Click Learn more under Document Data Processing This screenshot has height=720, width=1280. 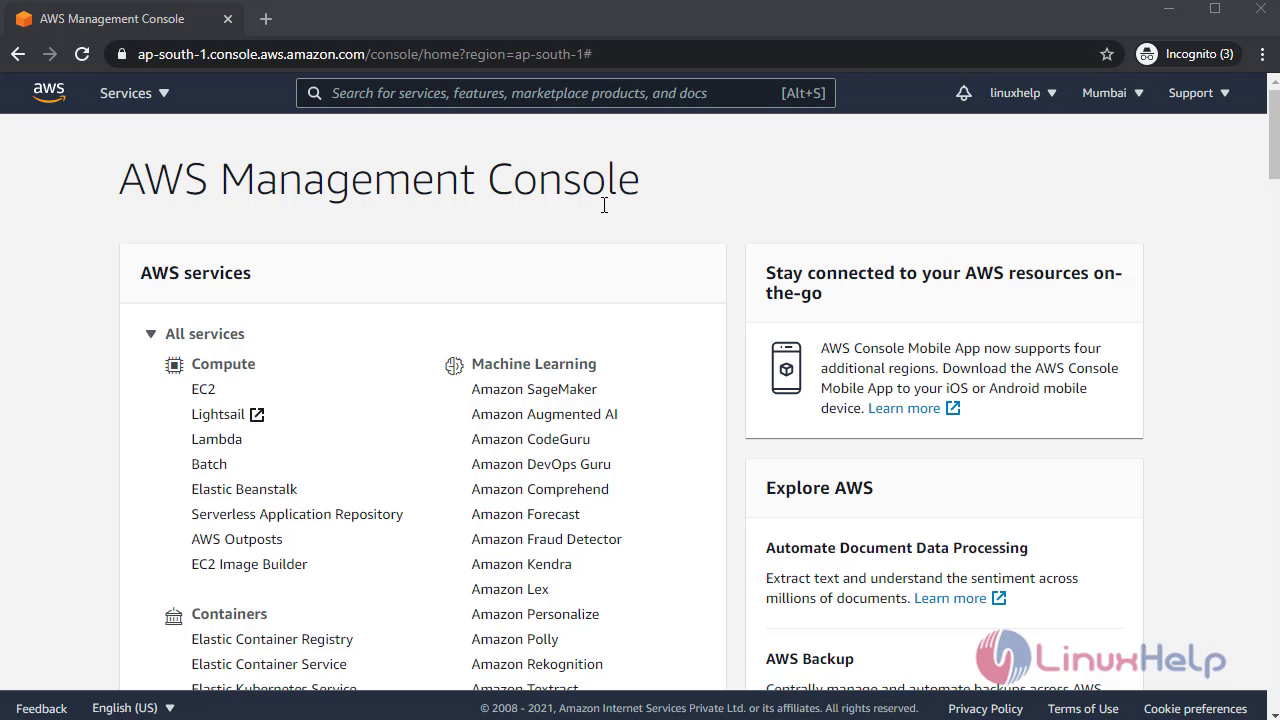point(960,598)
